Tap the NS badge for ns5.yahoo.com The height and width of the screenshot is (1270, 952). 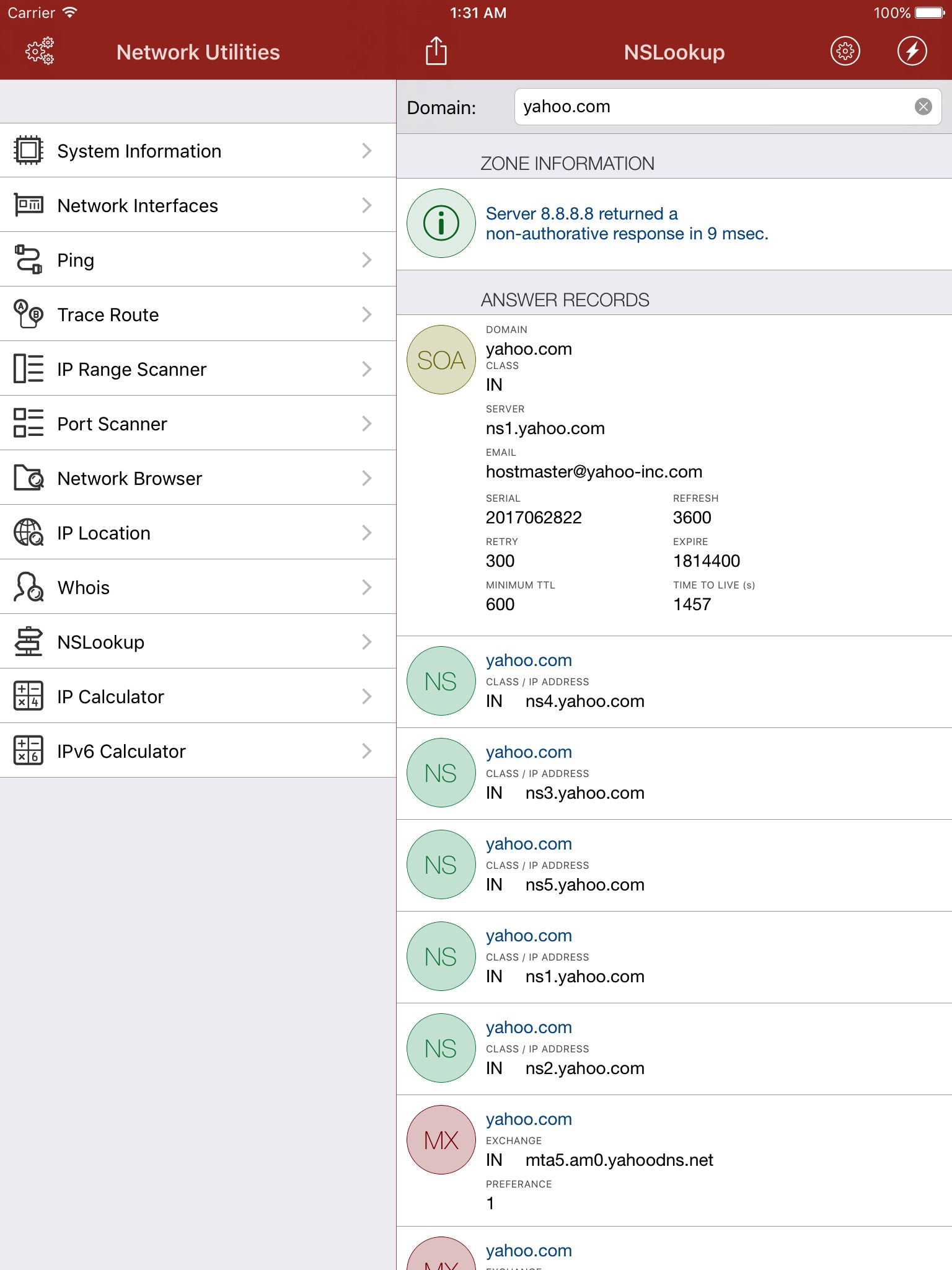(x=441, y=864)
